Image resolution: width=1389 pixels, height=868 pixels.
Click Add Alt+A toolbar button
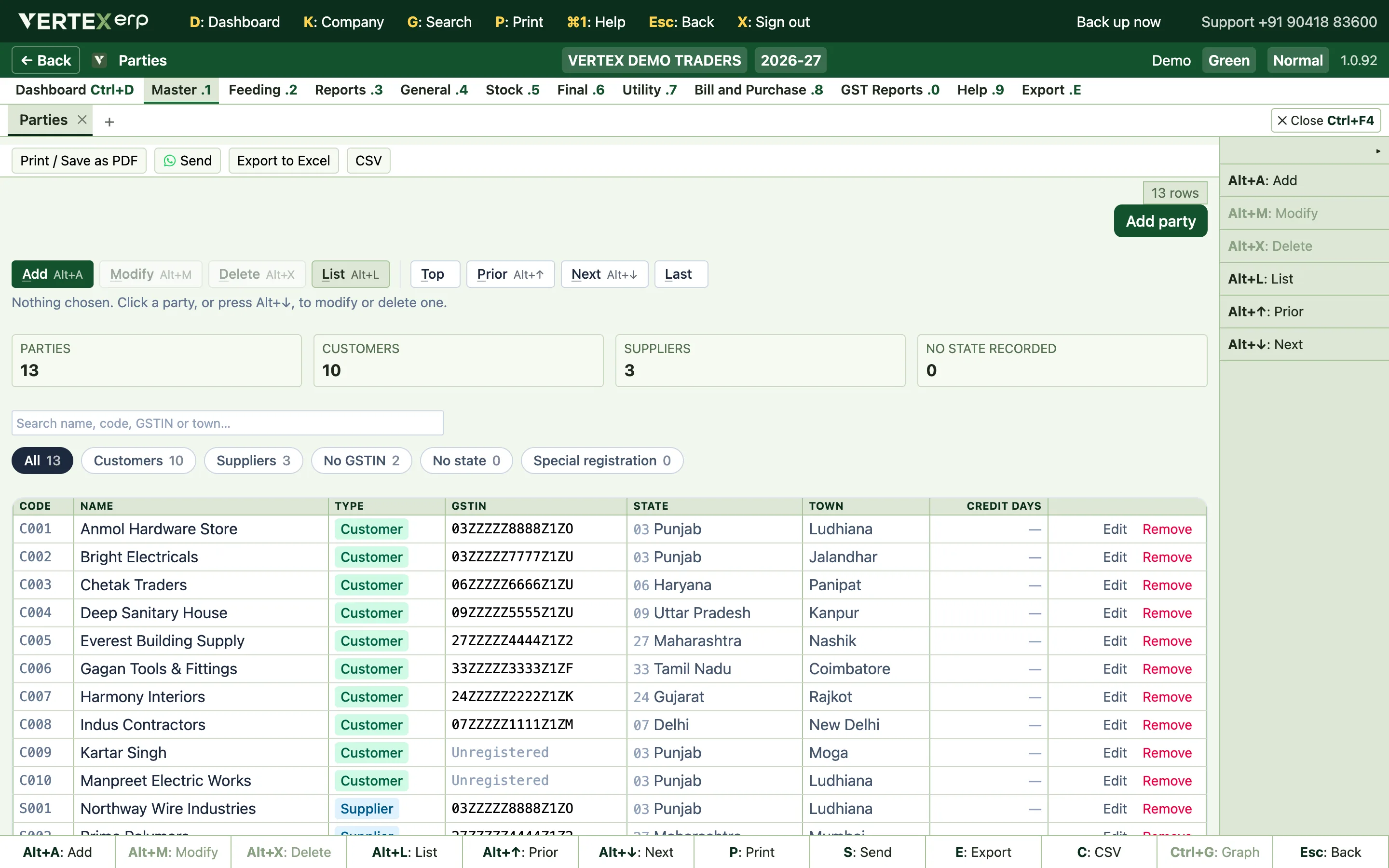[x=52, y=274]
